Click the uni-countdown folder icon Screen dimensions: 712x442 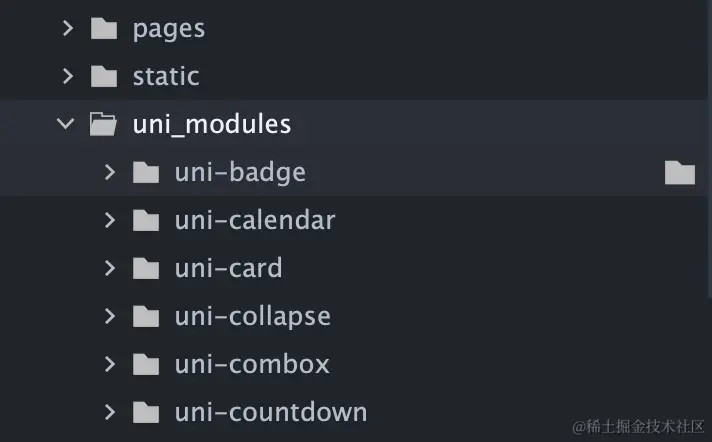[146, 412]
